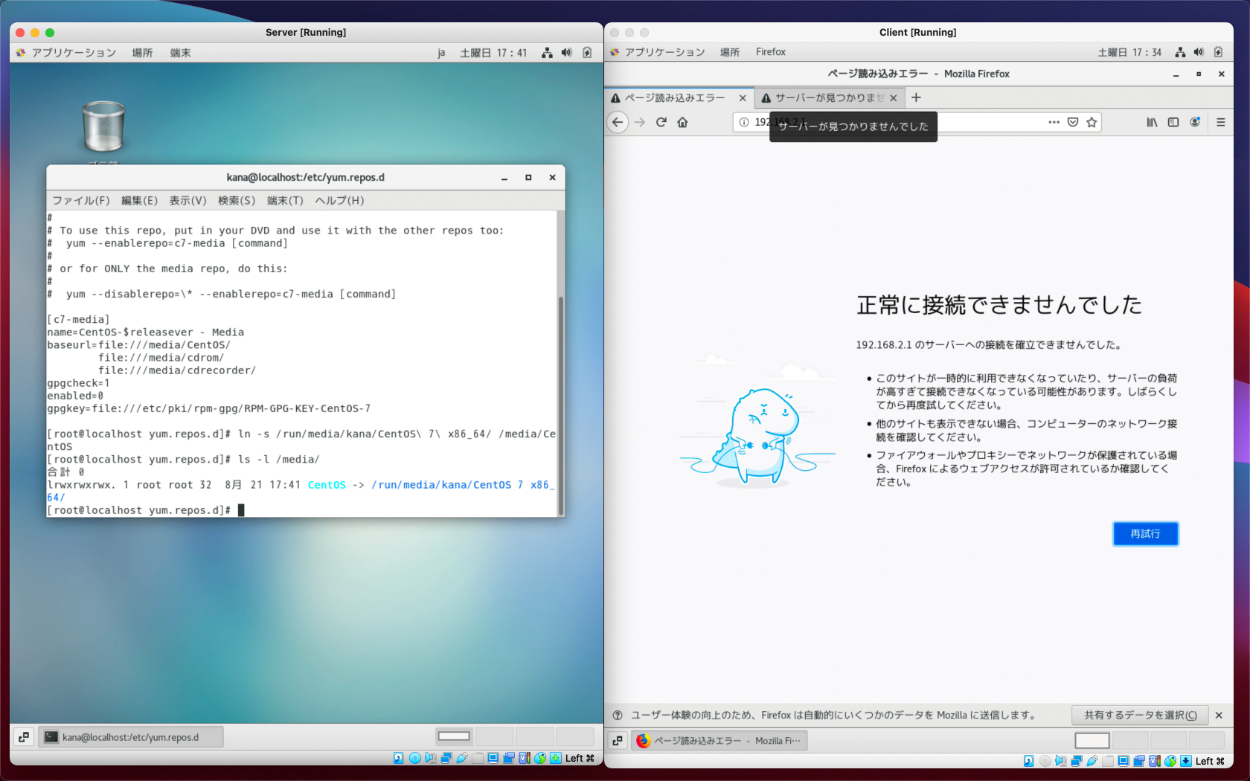The image size is (1250, 781).
Task: Open the Firefox library icon
Action: tap(1152, 122)
